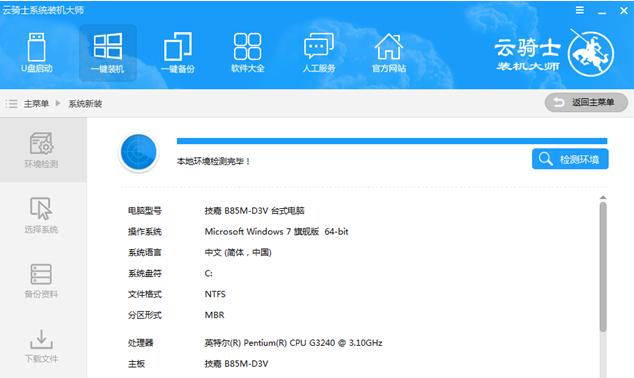This screenshot has width=634, height=378.
Task: Visit 官方网站 home icon
Action: [389, 53]
